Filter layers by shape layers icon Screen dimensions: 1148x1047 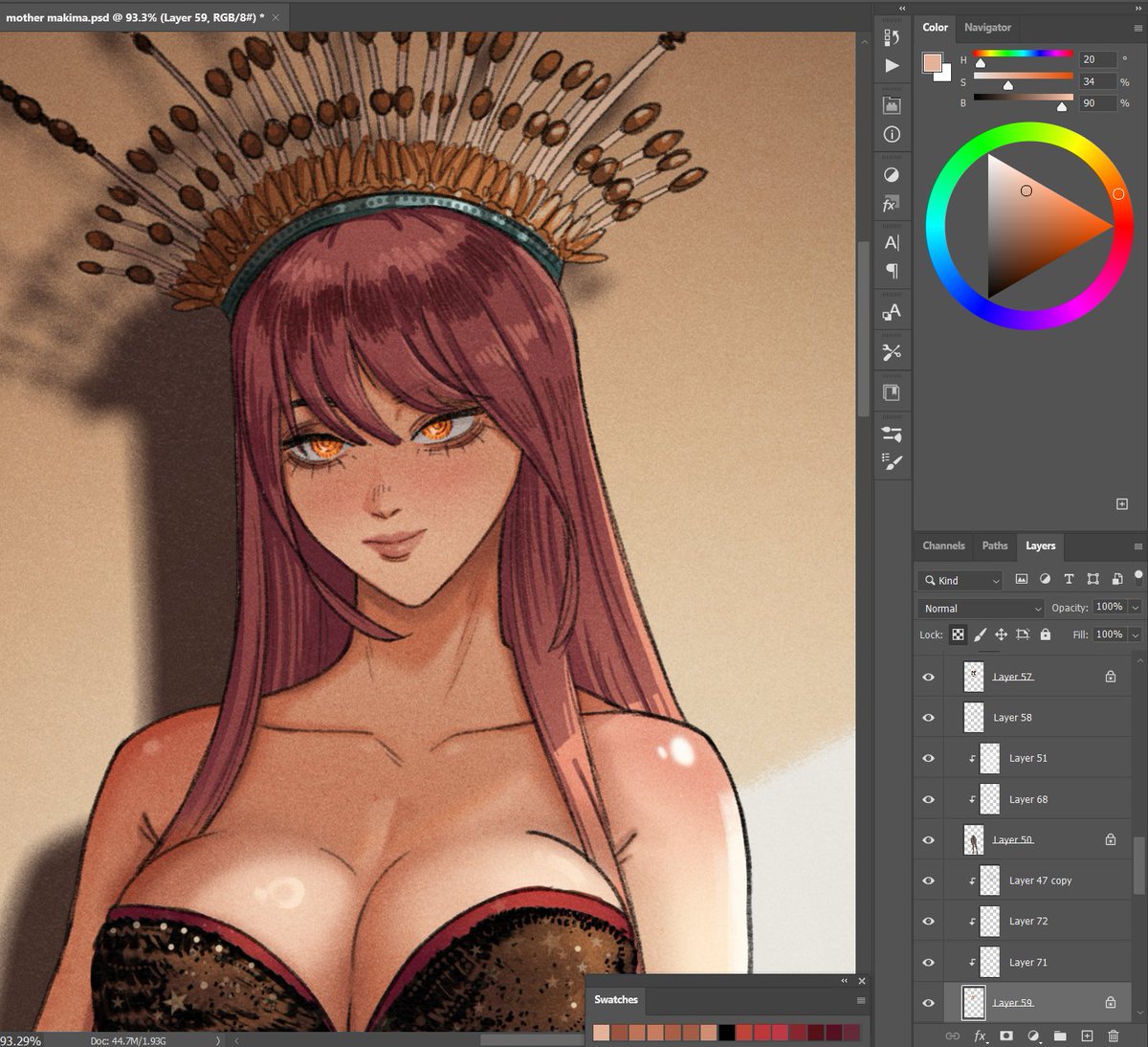tap(1093, 579)
